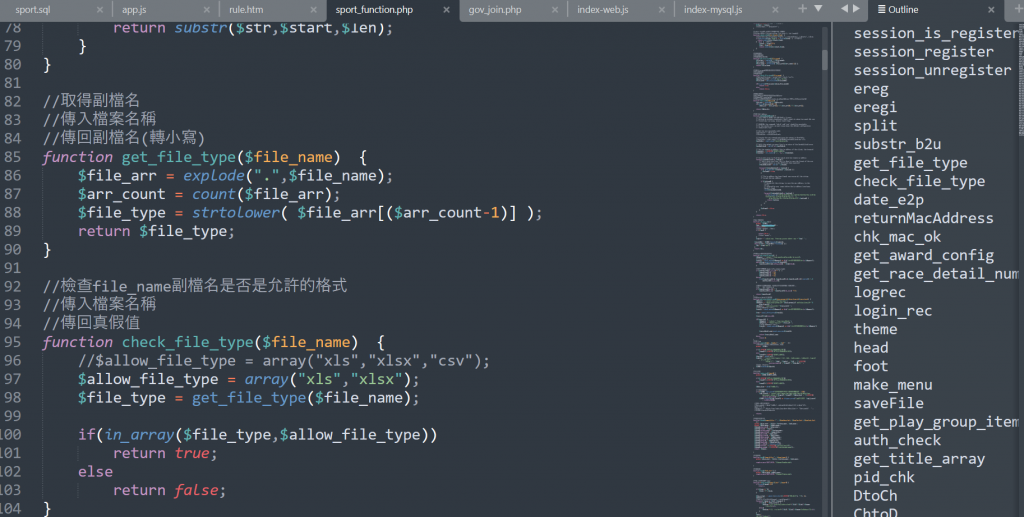This screenshot has height=517, width=1024.
Task: Click in_array on line 100
Action: (139, 435)
